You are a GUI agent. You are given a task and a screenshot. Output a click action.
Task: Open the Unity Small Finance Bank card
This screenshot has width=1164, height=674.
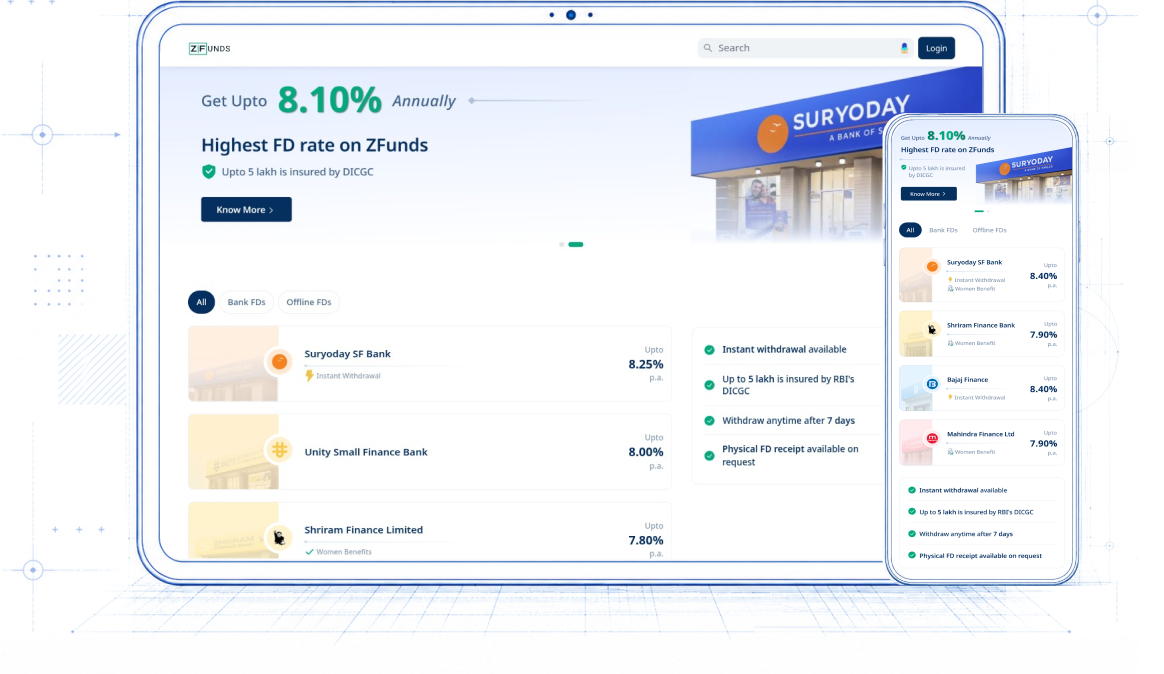(x=430, y=451)
